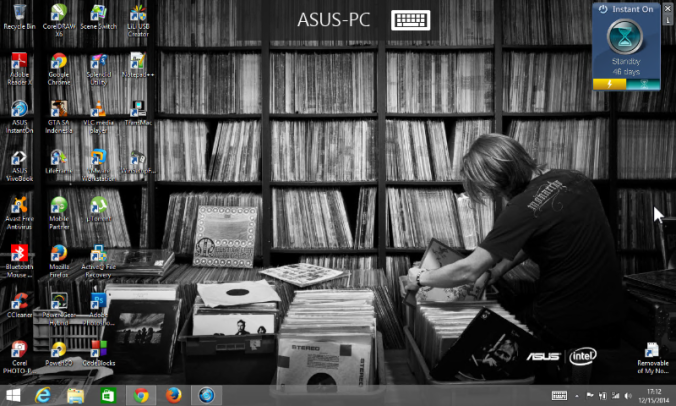Open the LifeFrame desktop shortcut
This screenshot has width=676, height=406.
tap(59, 162)
